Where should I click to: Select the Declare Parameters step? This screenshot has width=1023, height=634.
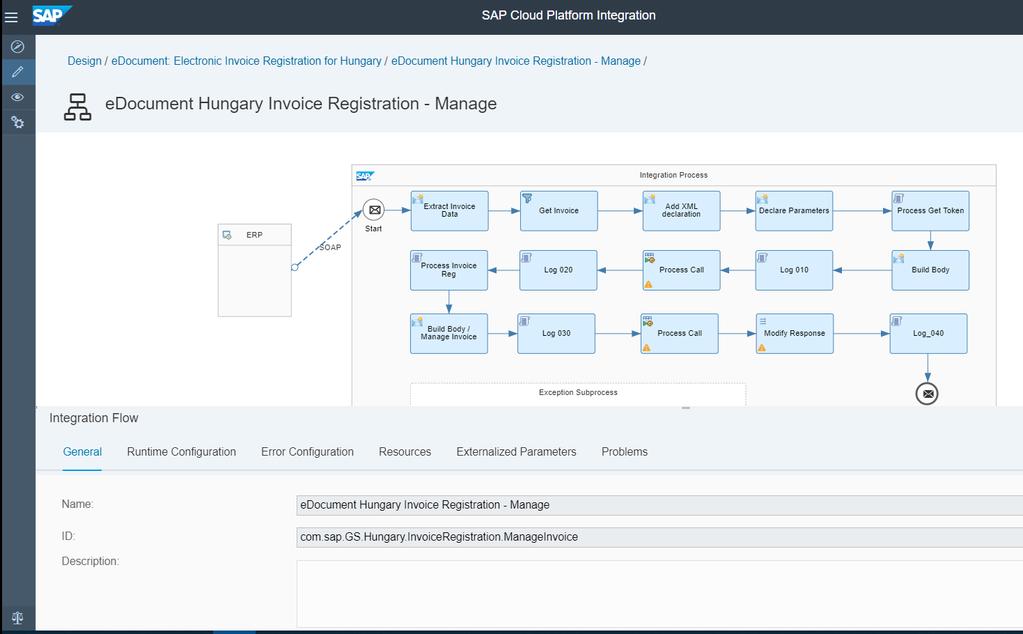[x=794, y=211]
